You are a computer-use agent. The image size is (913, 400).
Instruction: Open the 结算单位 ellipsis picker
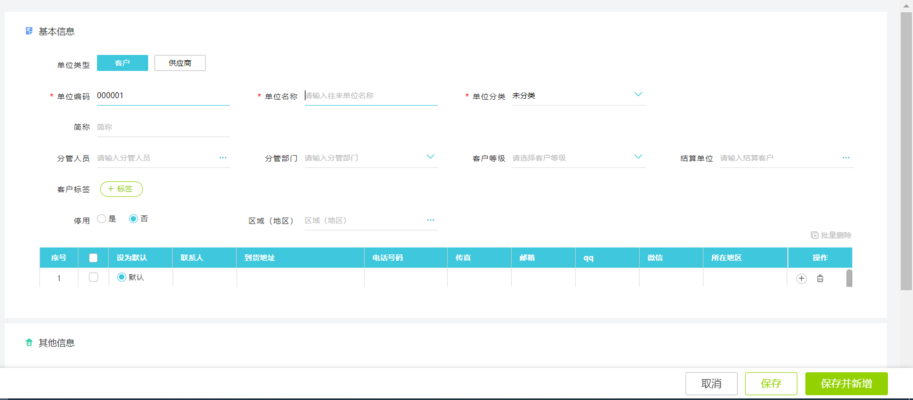click(846, 157)
